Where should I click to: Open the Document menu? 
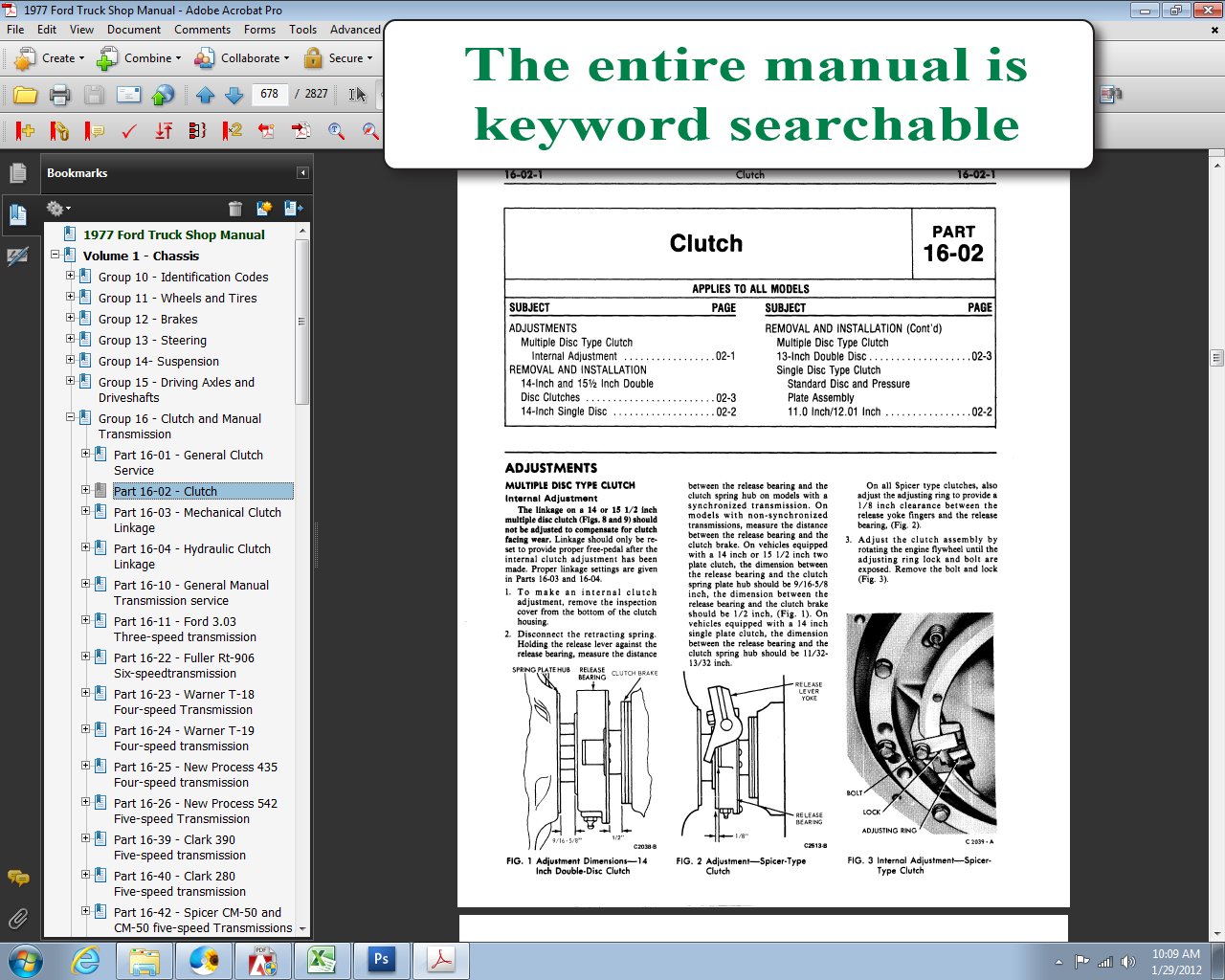click(x=134, y=30)
